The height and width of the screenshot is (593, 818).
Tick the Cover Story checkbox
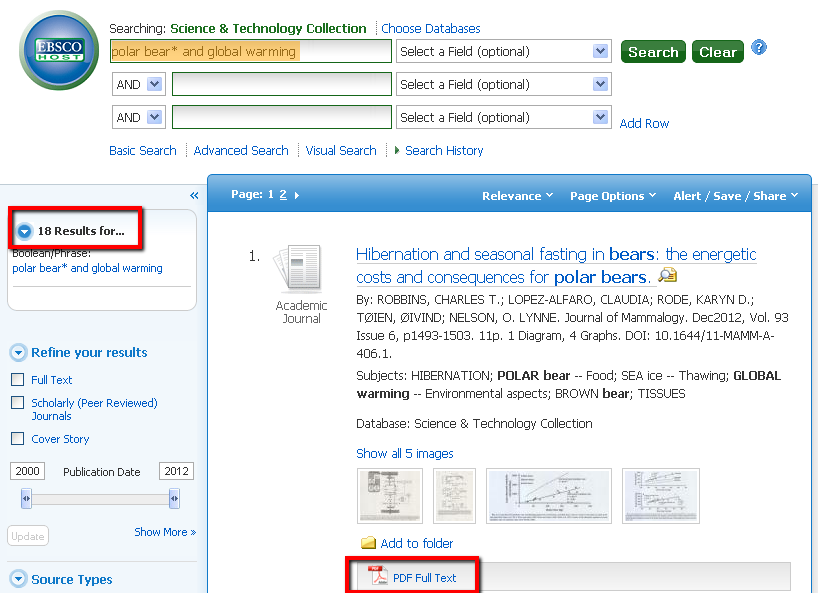click(17, 439)
